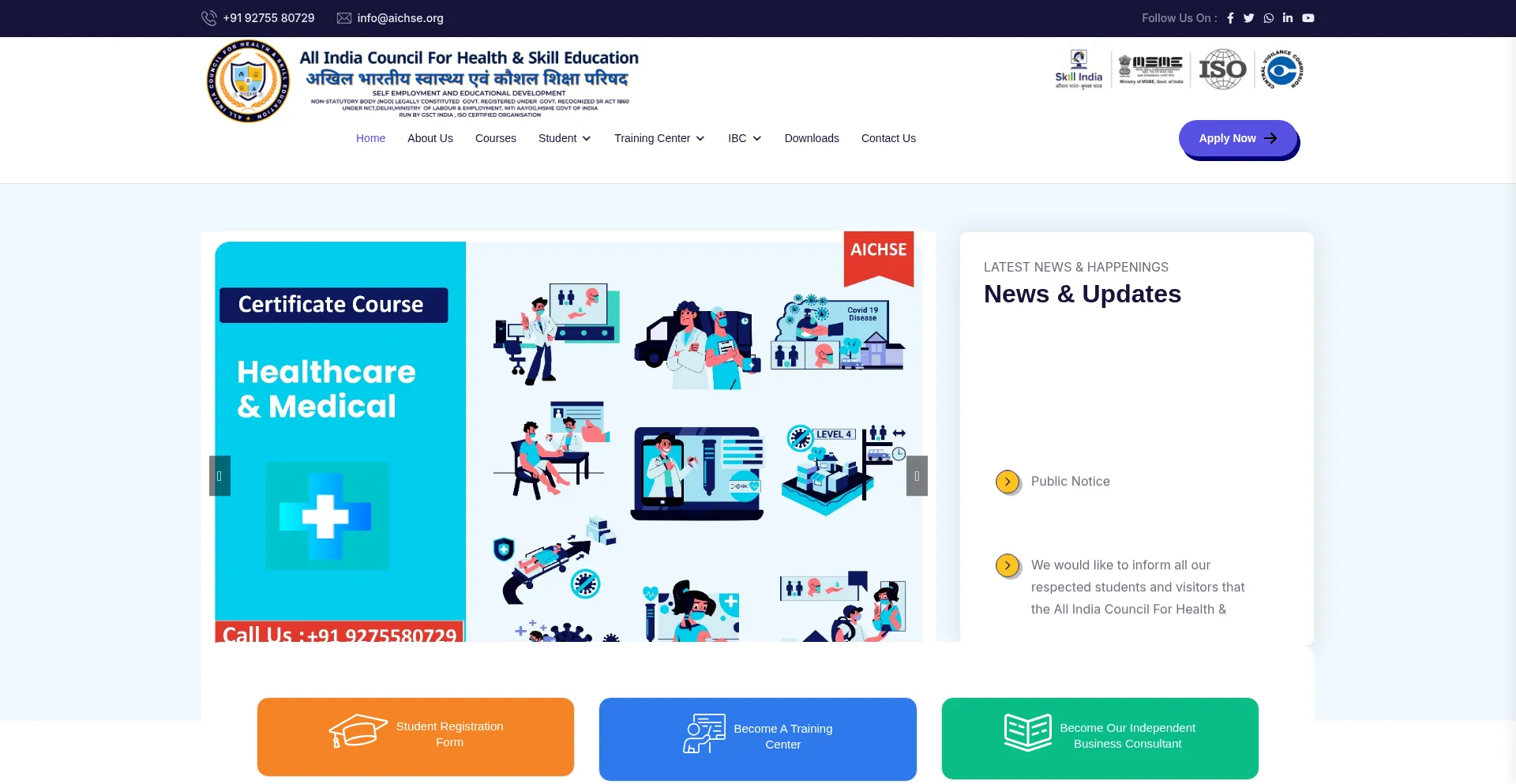Go to the About Us page
Viewport: 1516px width, 784px height.
430,138
